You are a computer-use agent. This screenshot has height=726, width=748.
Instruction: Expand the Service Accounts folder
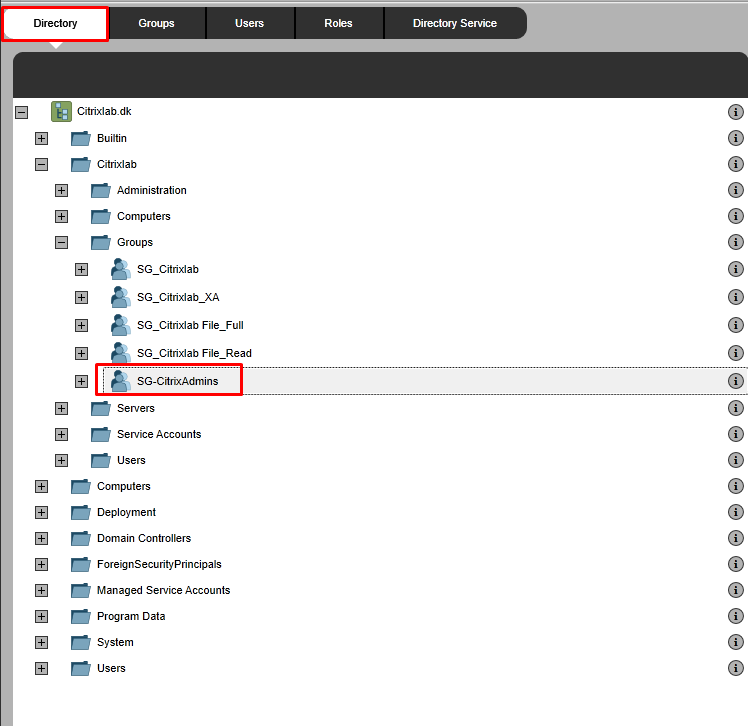coord(62,435)
